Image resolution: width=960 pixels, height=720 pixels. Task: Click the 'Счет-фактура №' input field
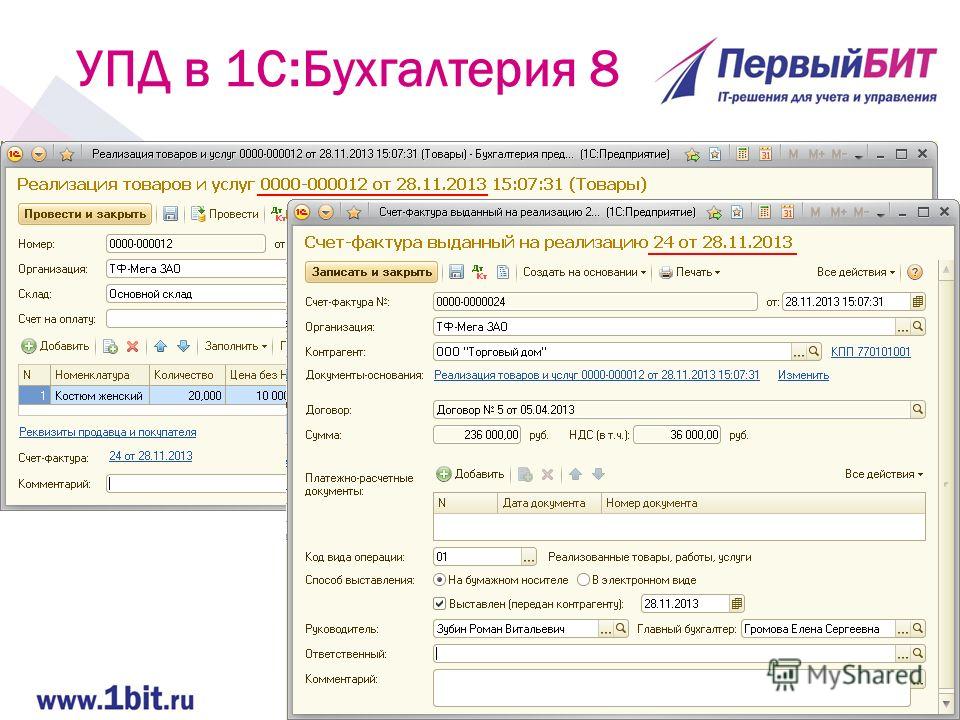(x=595, y=301)
